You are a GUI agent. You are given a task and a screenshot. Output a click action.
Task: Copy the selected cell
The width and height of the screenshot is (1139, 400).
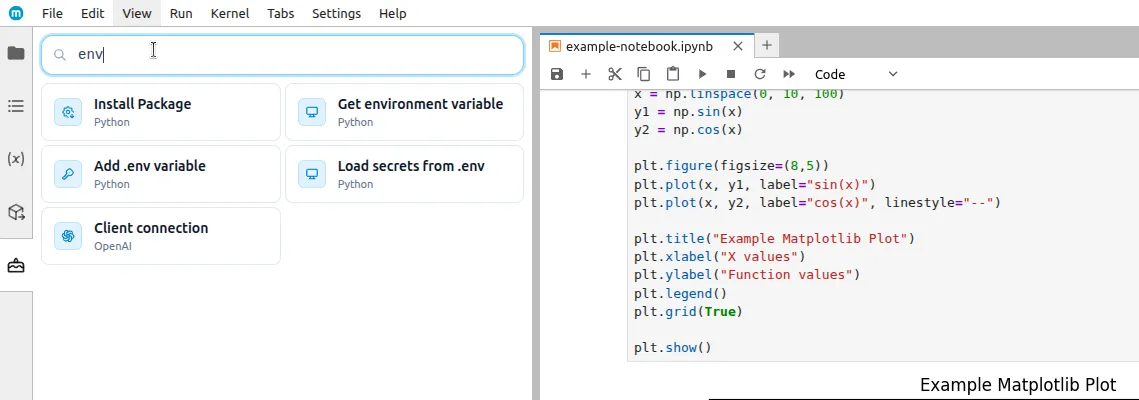644,74
